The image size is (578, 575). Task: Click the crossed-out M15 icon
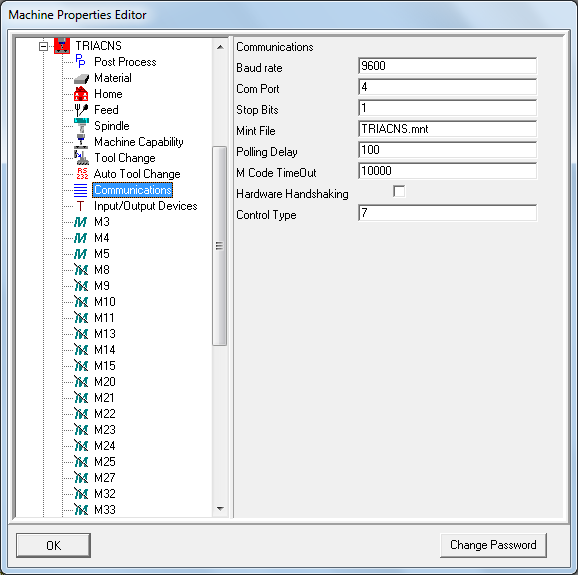(81, 366)
